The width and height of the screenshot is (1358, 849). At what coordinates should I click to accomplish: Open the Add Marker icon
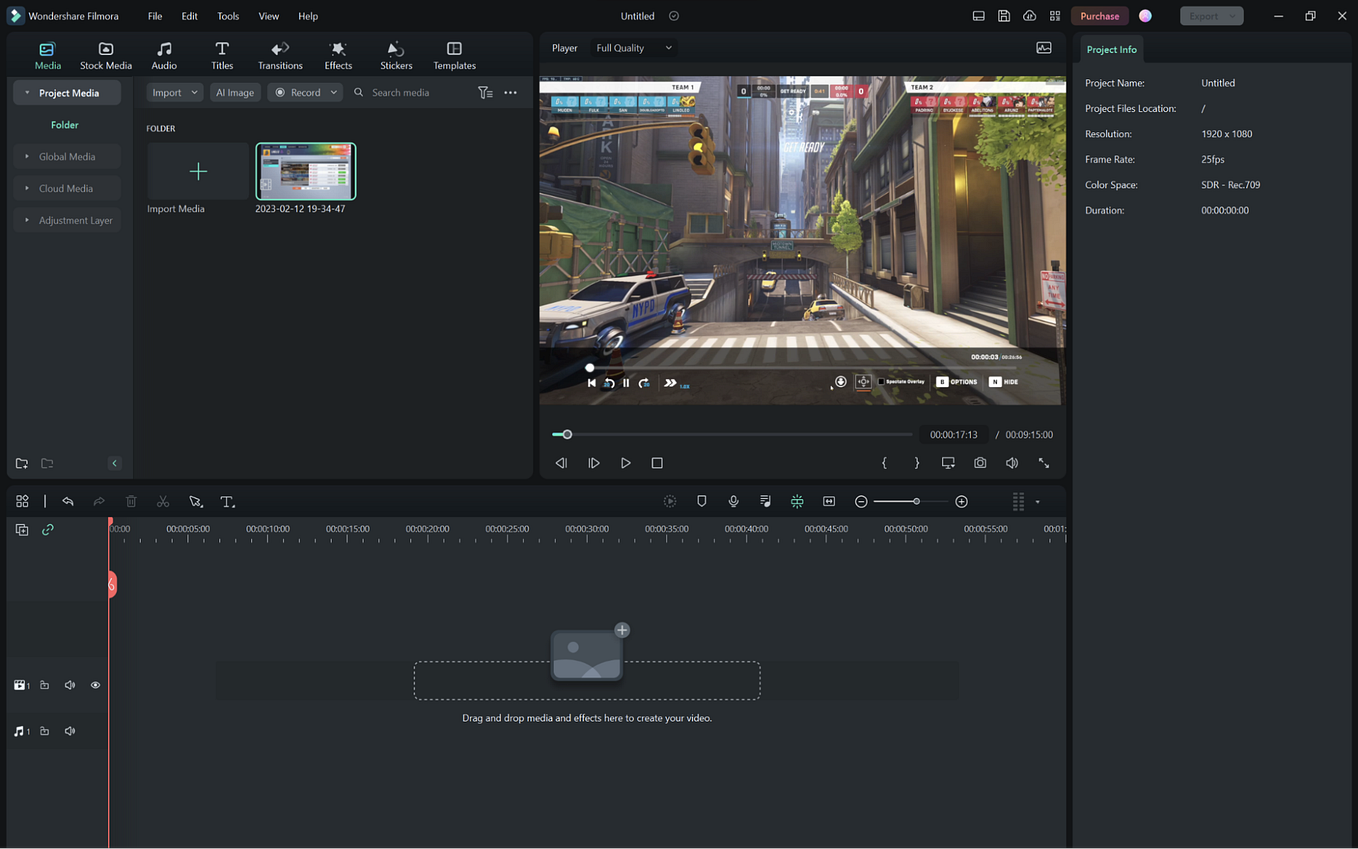[x=701, y=501]
